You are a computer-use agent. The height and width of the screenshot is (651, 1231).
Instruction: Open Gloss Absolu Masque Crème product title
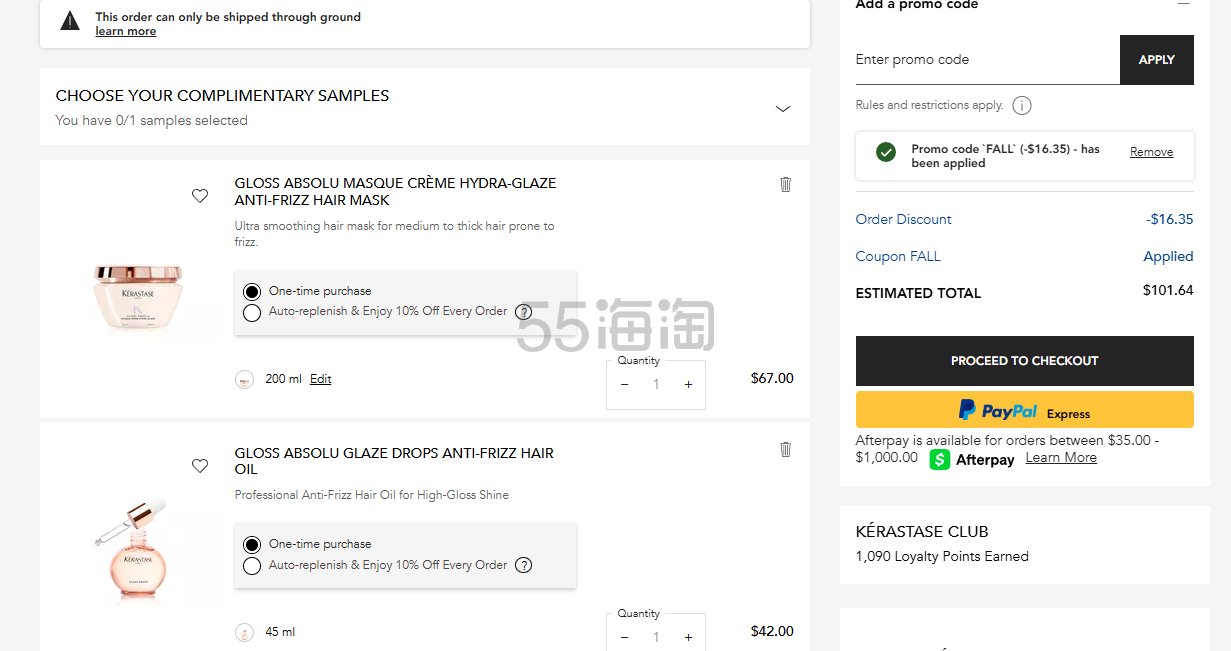pyautogui.click(x=396, y=192)
